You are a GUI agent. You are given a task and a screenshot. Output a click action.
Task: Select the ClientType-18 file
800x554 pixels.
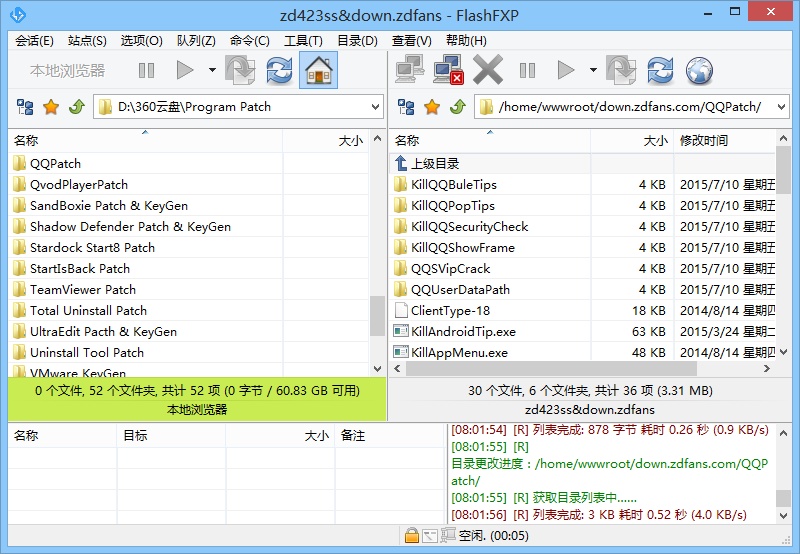click(x=450, y=311)
